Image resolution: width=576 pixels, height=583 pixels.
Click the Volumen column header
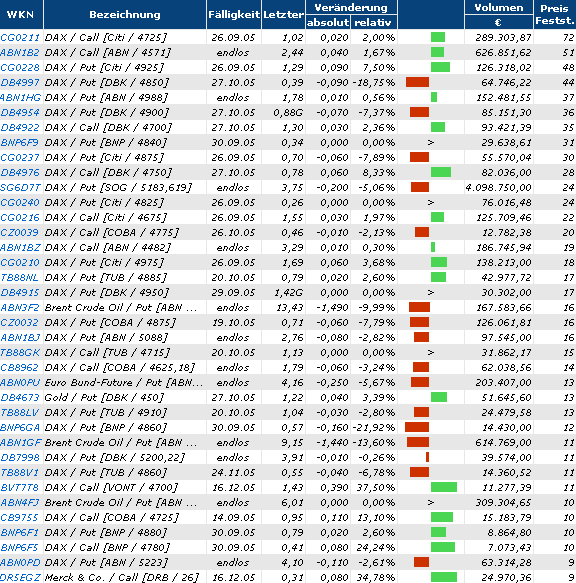click(x=499, y=7)
